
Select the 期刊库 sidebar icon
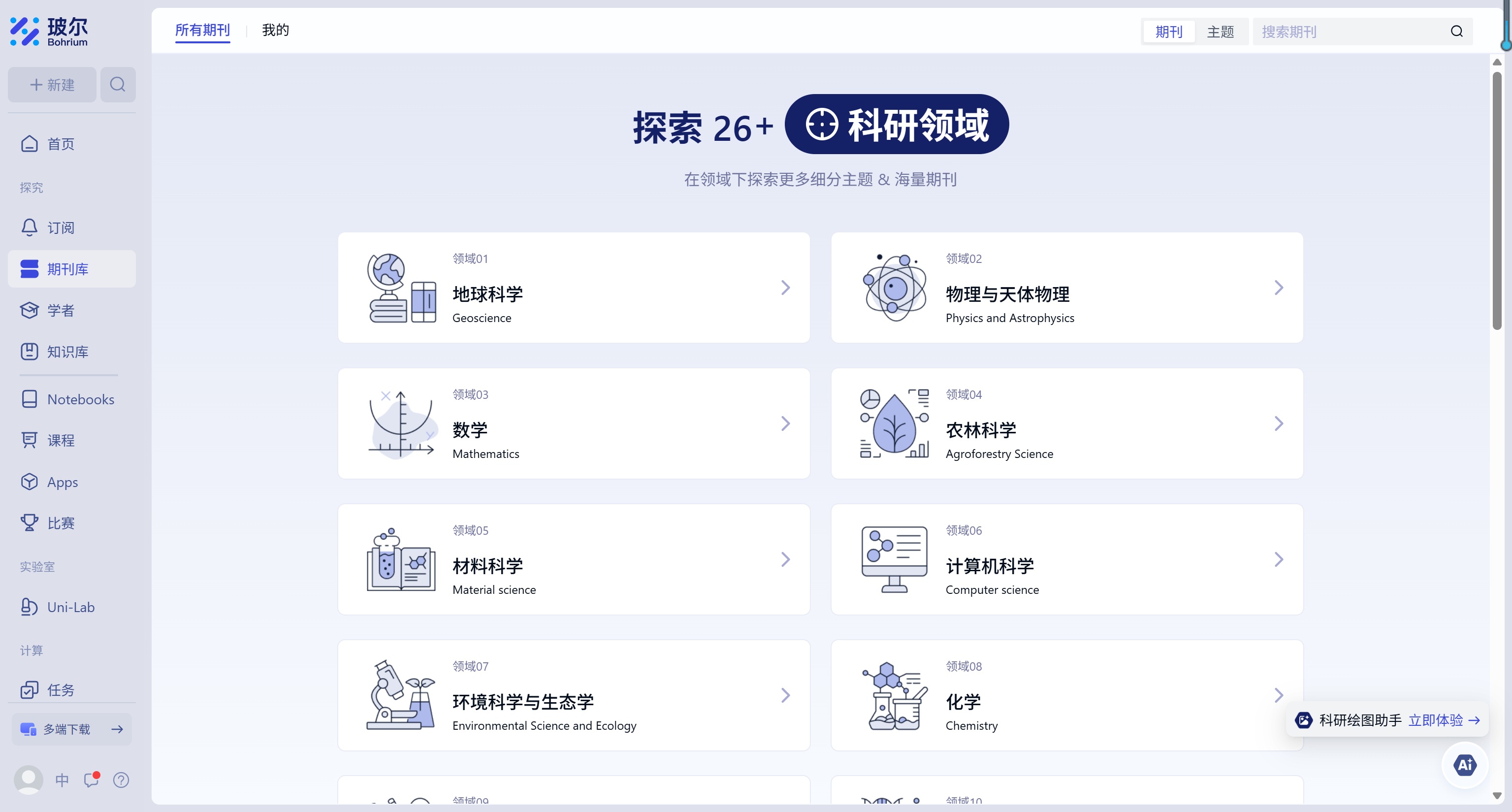point(30,269)
